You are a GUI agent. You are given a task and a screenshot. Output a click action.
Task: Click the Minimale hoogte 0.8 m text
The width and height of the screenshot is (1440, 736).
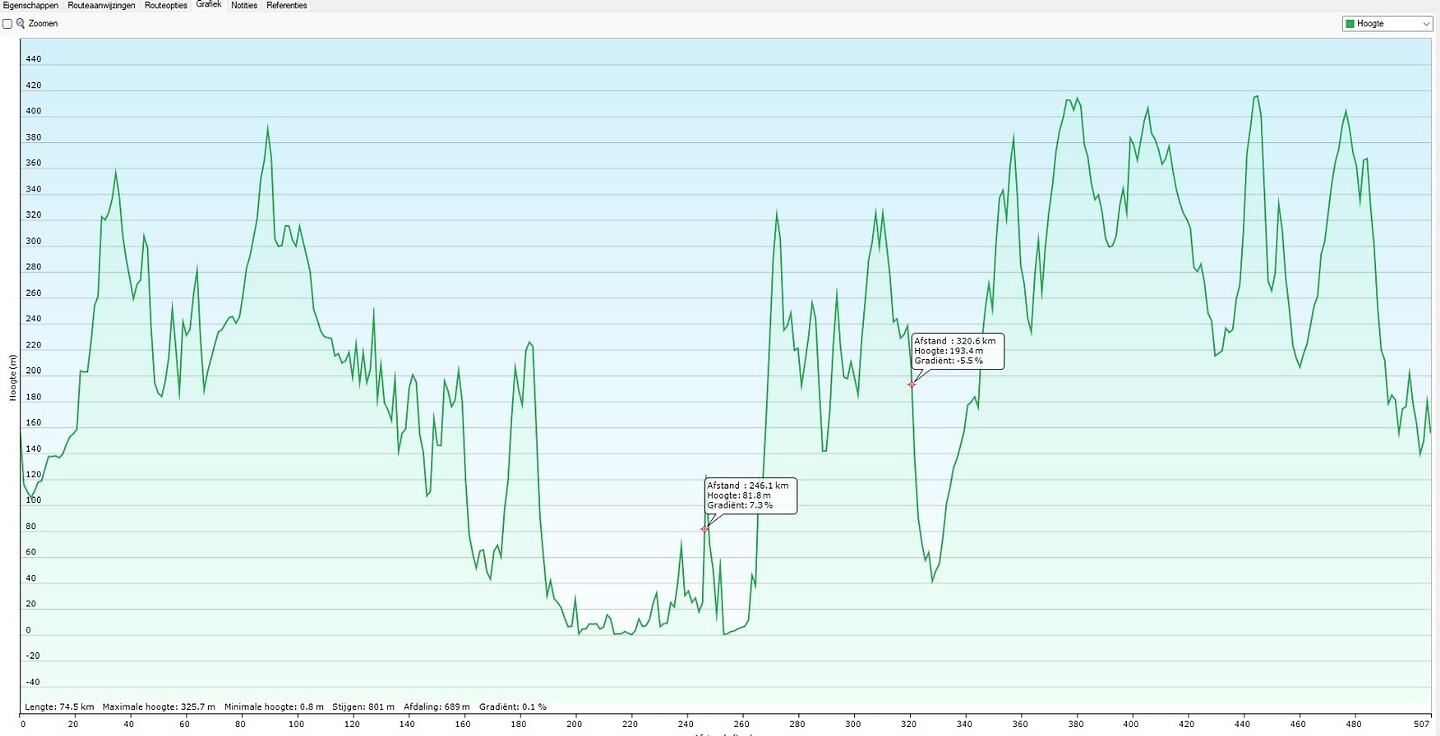click(x=274, y=706)
